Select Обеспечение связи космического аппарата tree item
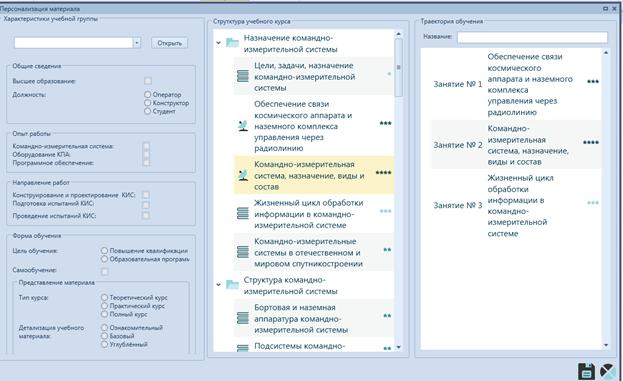The width and height of the screenshot is (623, 381). click(x=314, y=126)
